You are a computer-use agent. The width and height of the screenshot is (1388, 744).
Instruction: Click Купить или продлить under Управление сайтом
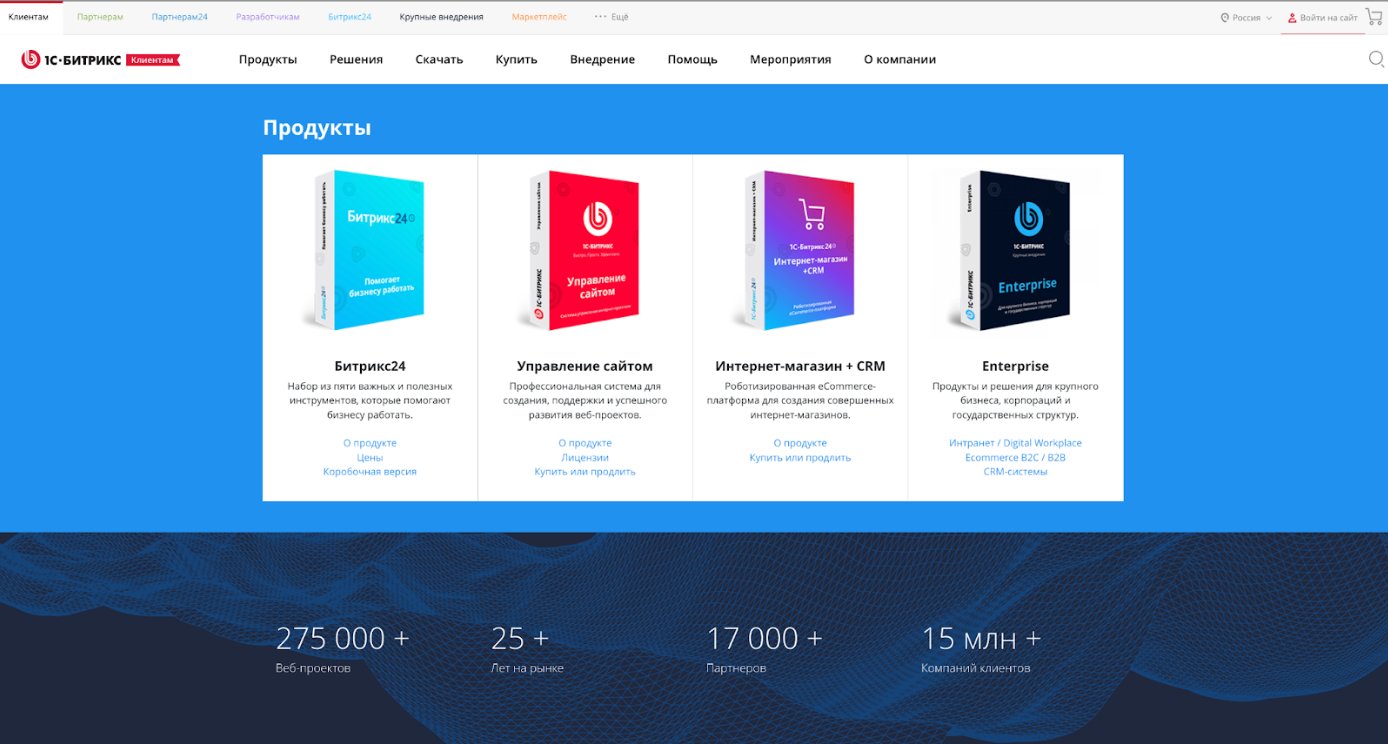(x=585, y=471)
